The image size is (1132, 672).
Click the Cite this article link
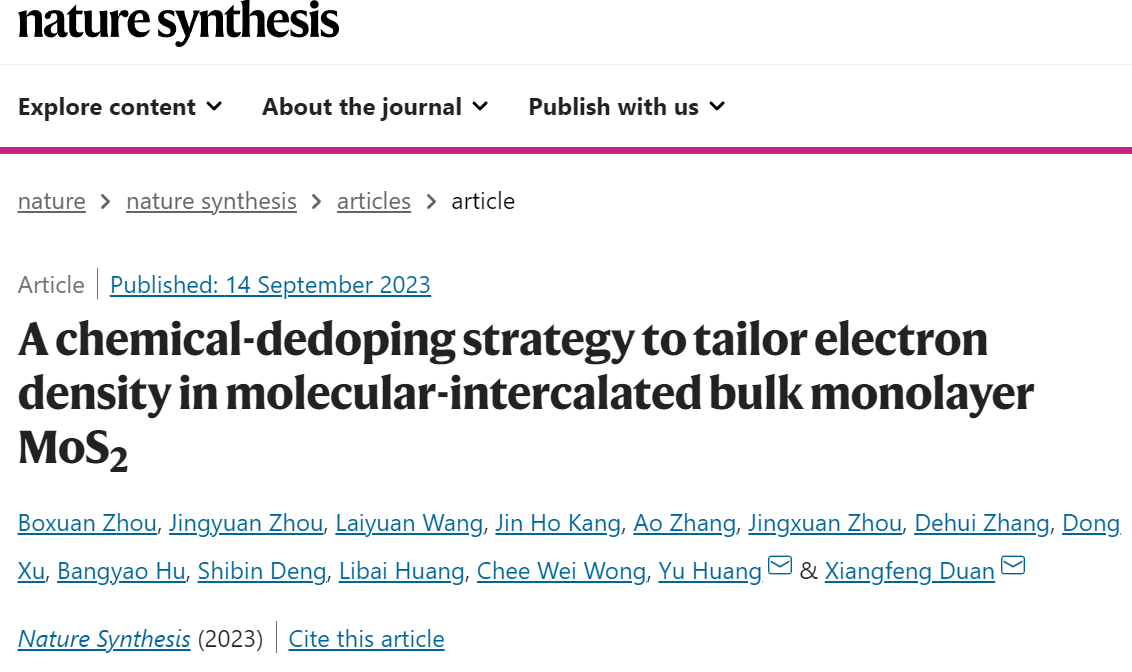367,639
